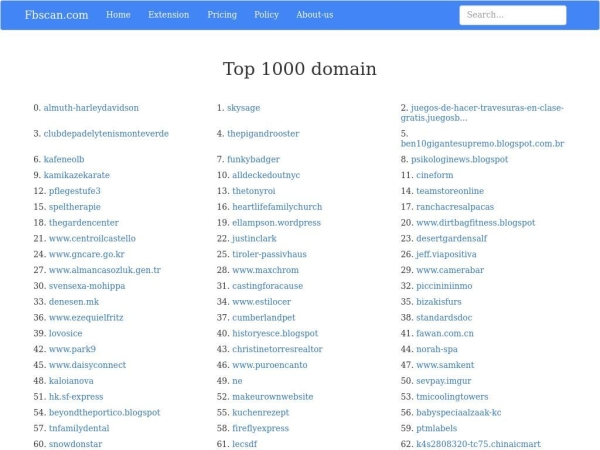Visit the alldeckedoutnyc entry

point(266,175)
